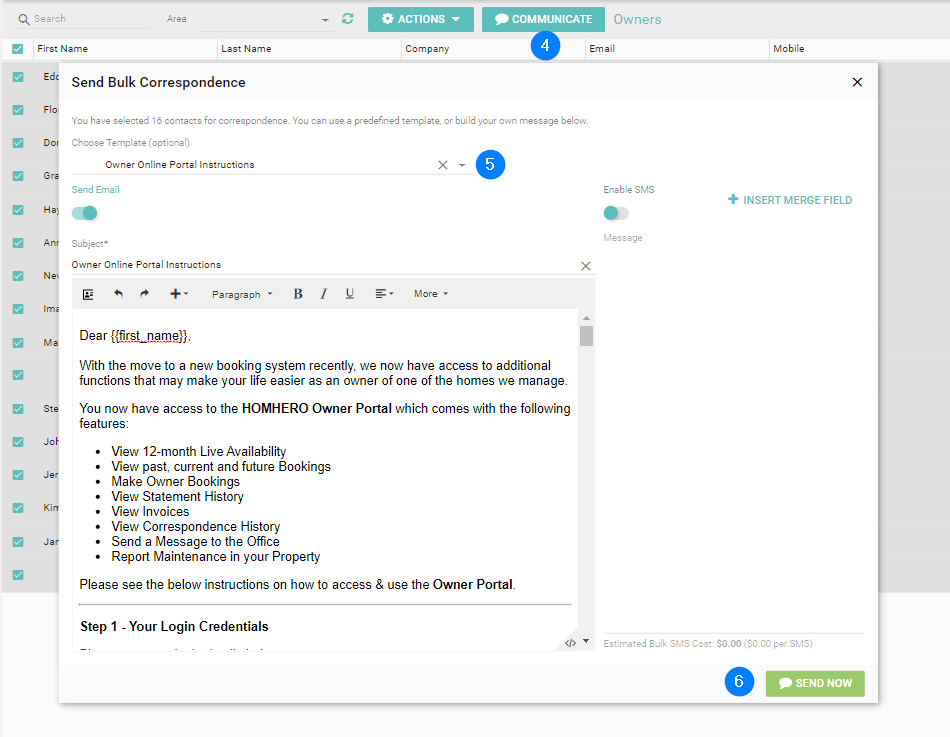Click the undo arrow in editor toolbar
The height and width of the screenshot is (737, 950).
(118, 294)
